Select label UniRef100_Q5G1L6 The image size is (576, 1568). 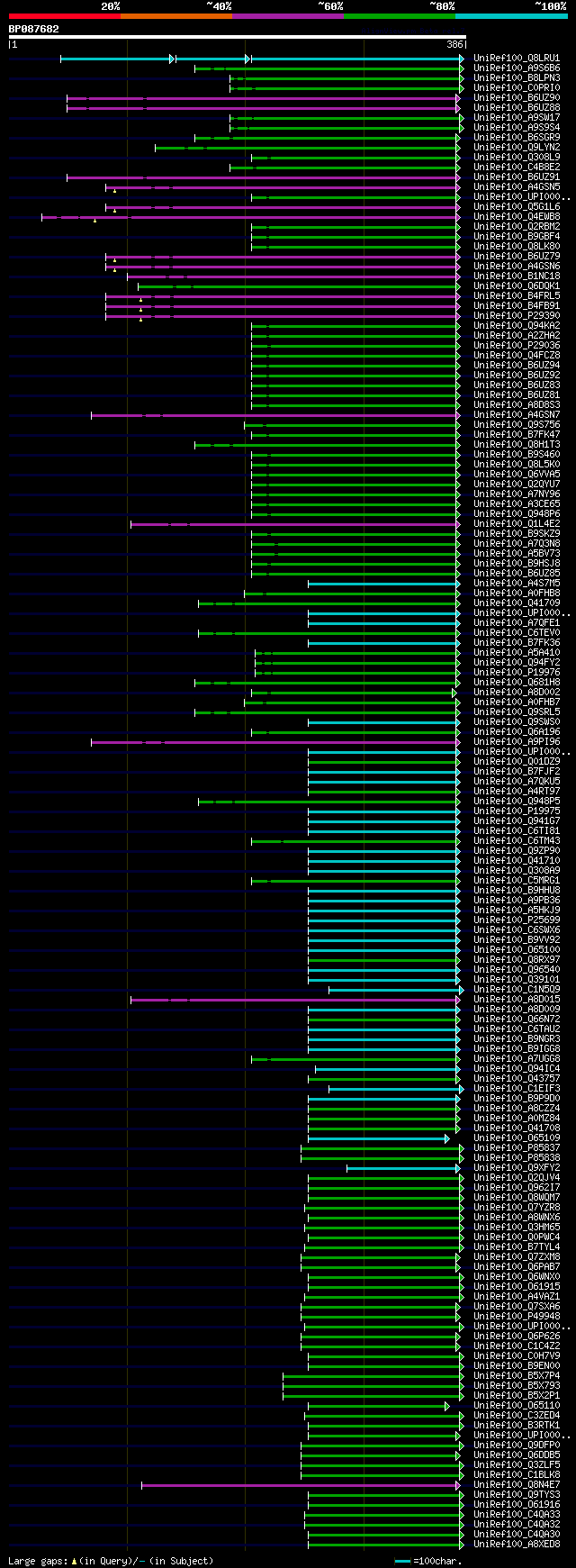pos(517,207)
